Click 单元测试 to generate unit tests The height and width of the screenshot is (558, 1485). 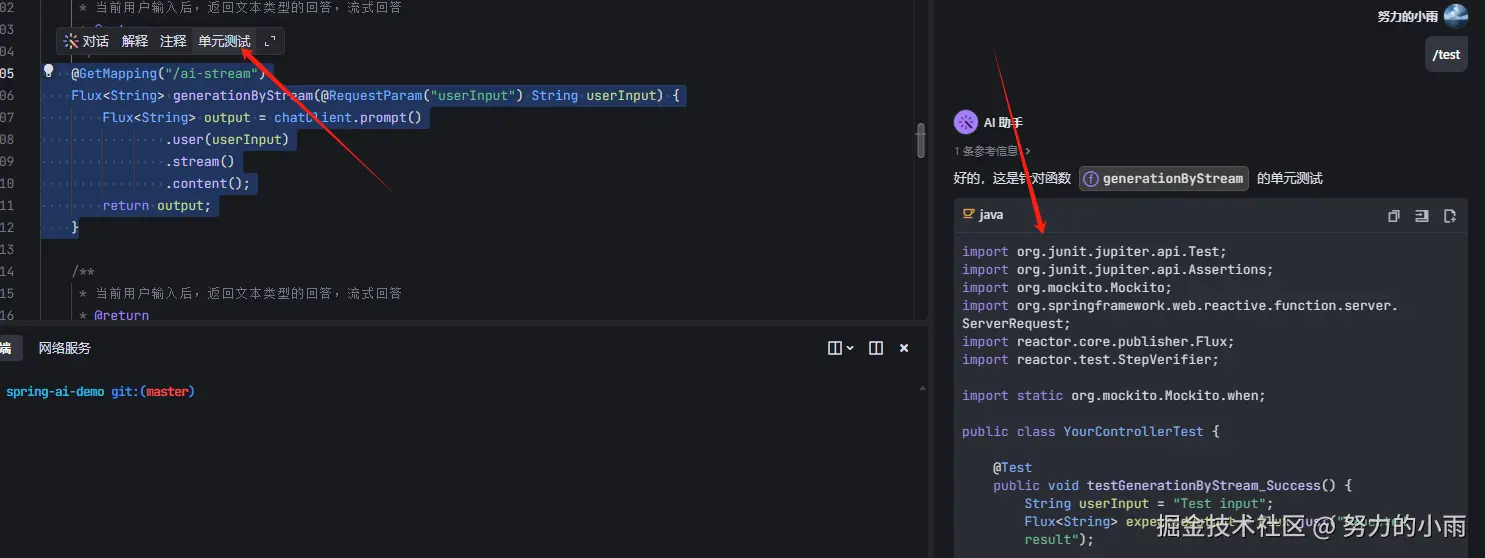click(x=224, y=41)
